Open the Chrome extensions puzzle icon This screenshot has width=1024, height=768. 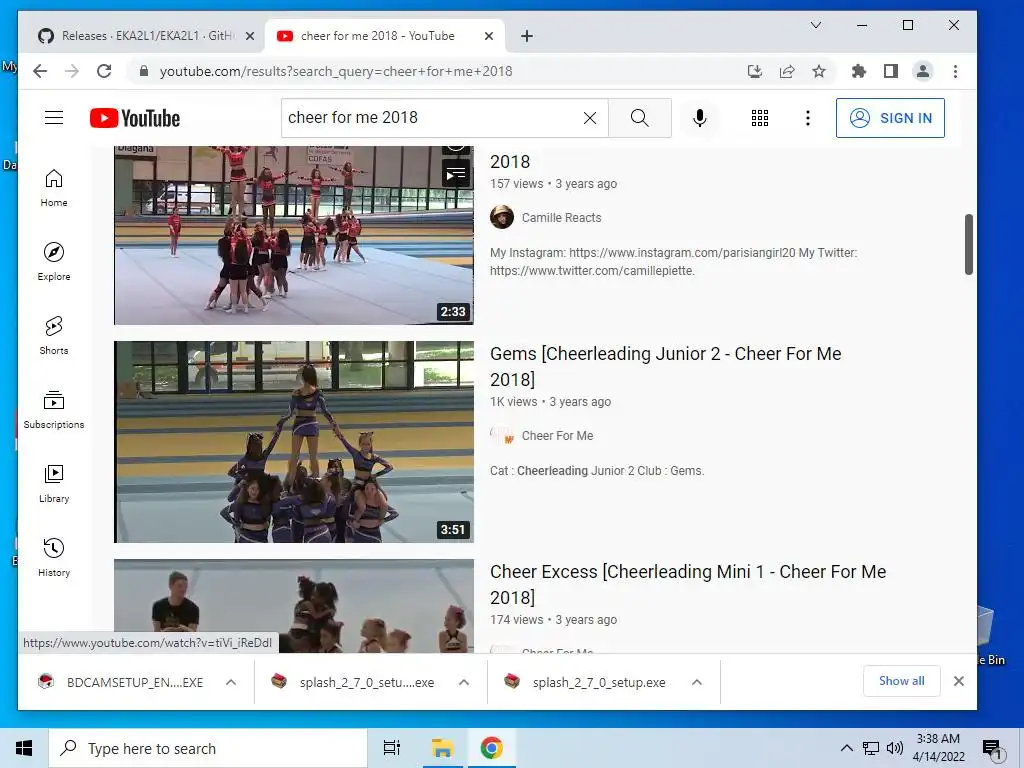point(859,71)
